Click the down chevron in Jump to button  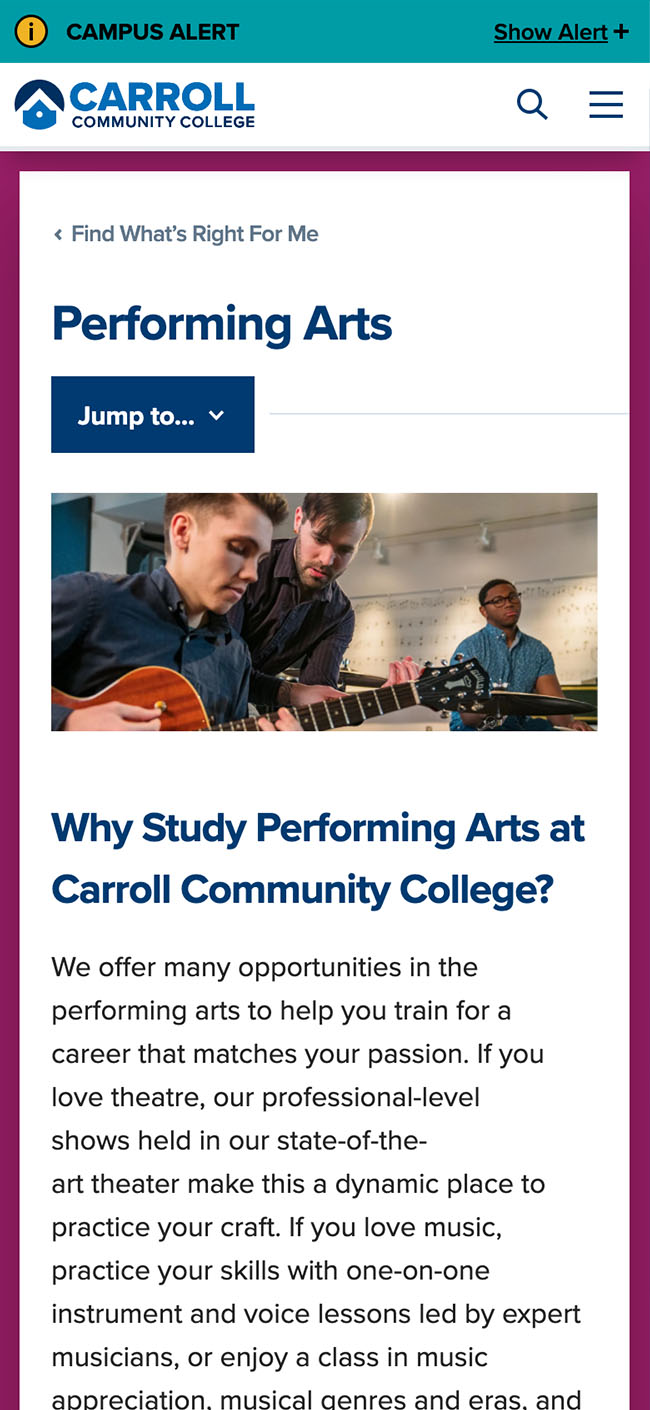(217, 416)
